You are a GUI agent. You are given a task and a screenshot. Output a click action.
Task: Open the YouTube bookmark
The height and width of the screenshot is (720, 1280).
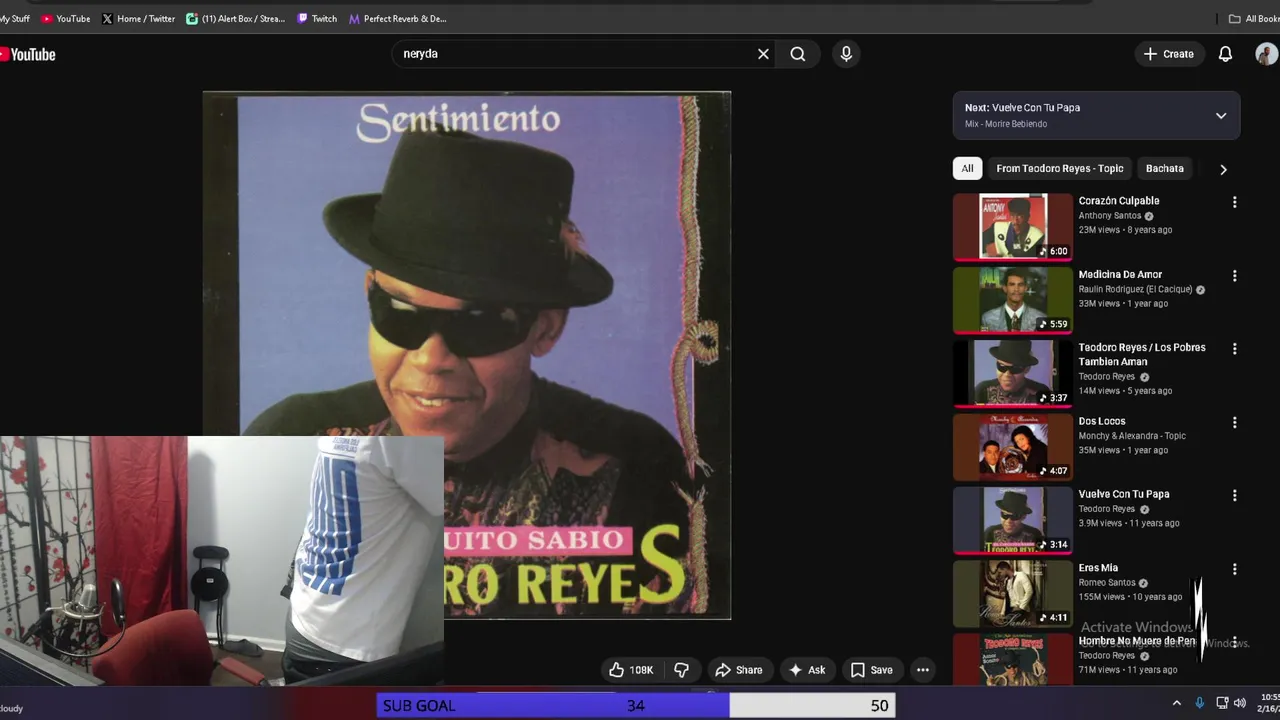click(x=66, y=18)
